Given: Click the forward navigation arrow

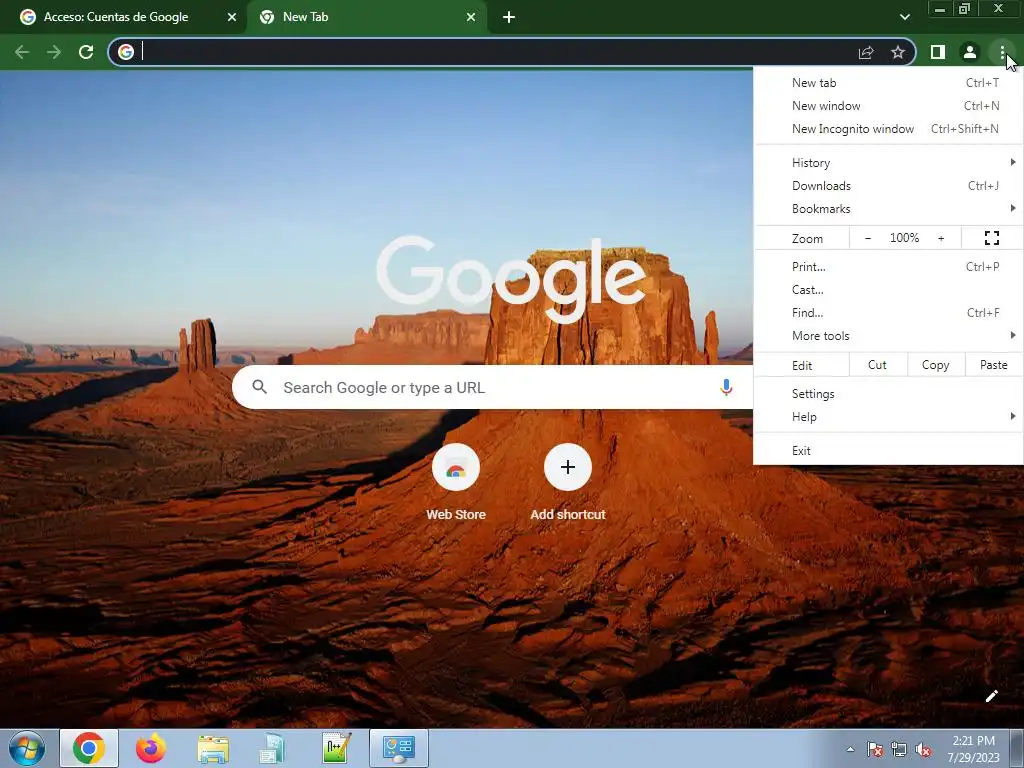Looking at the screenshot, I should click(54, 52).
